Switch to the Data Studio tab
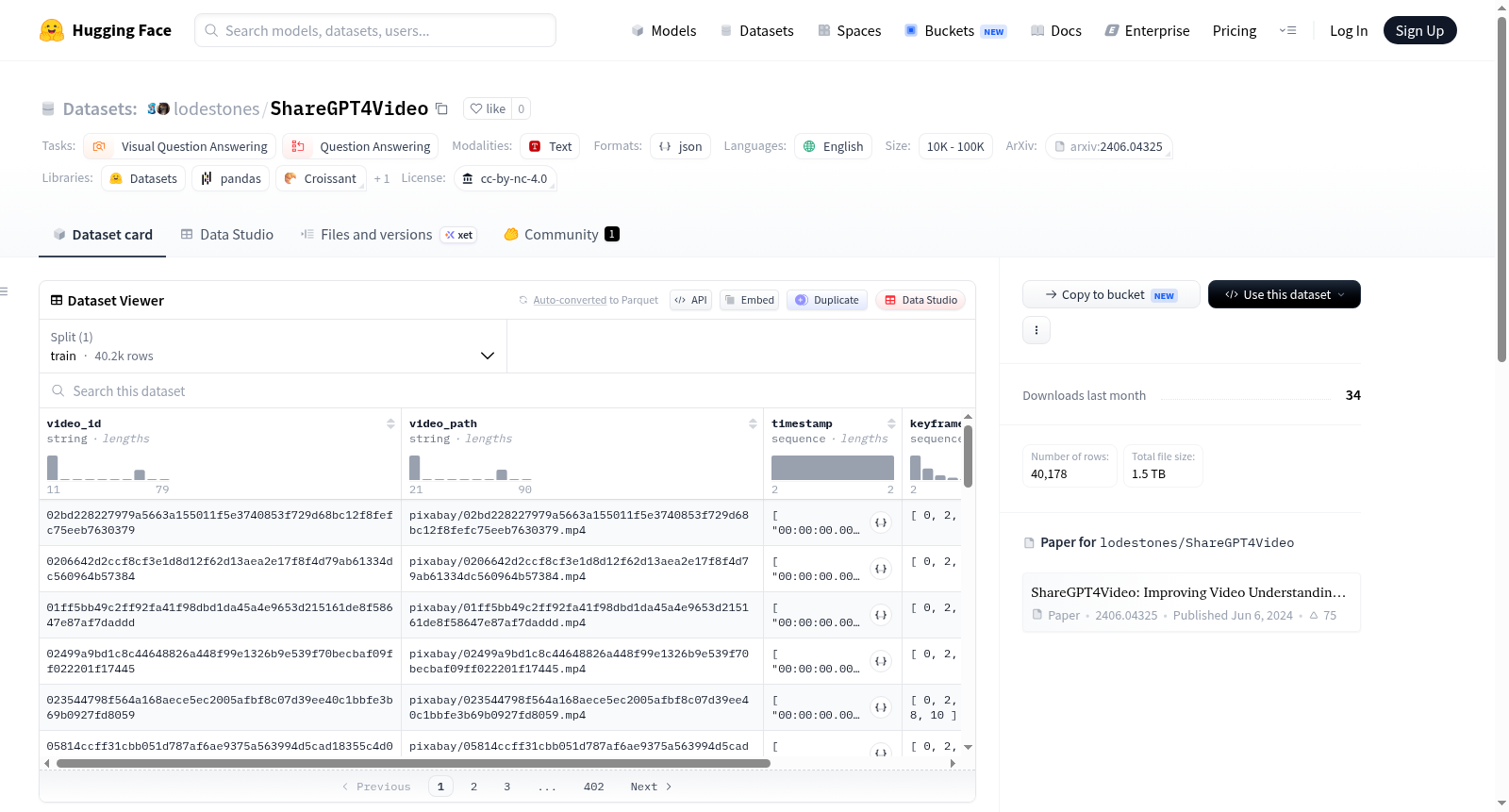1509x812 pixels. tap(227, 234)
